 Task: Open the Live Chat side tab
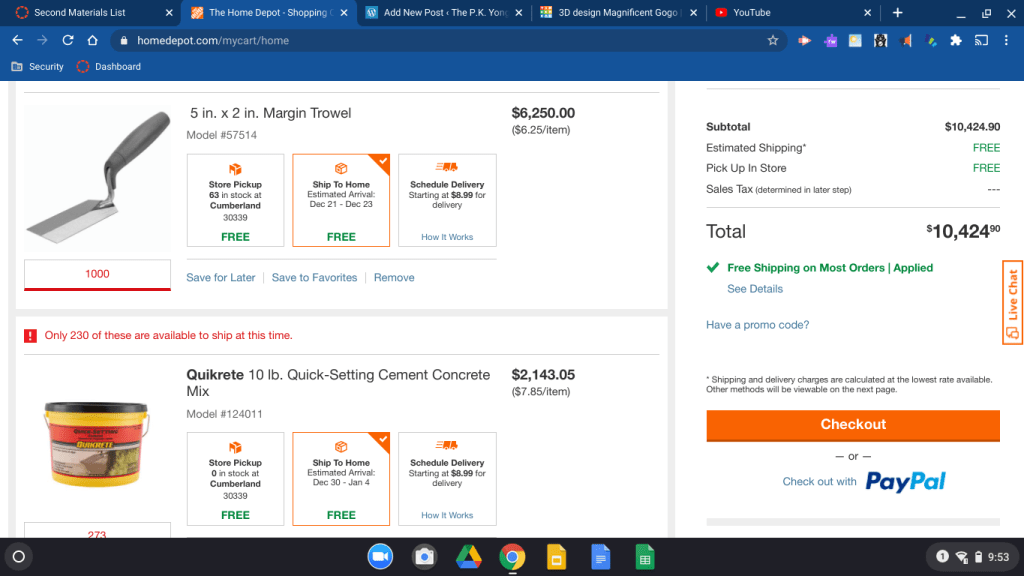pyautogui.click(x=1012, y=303)
